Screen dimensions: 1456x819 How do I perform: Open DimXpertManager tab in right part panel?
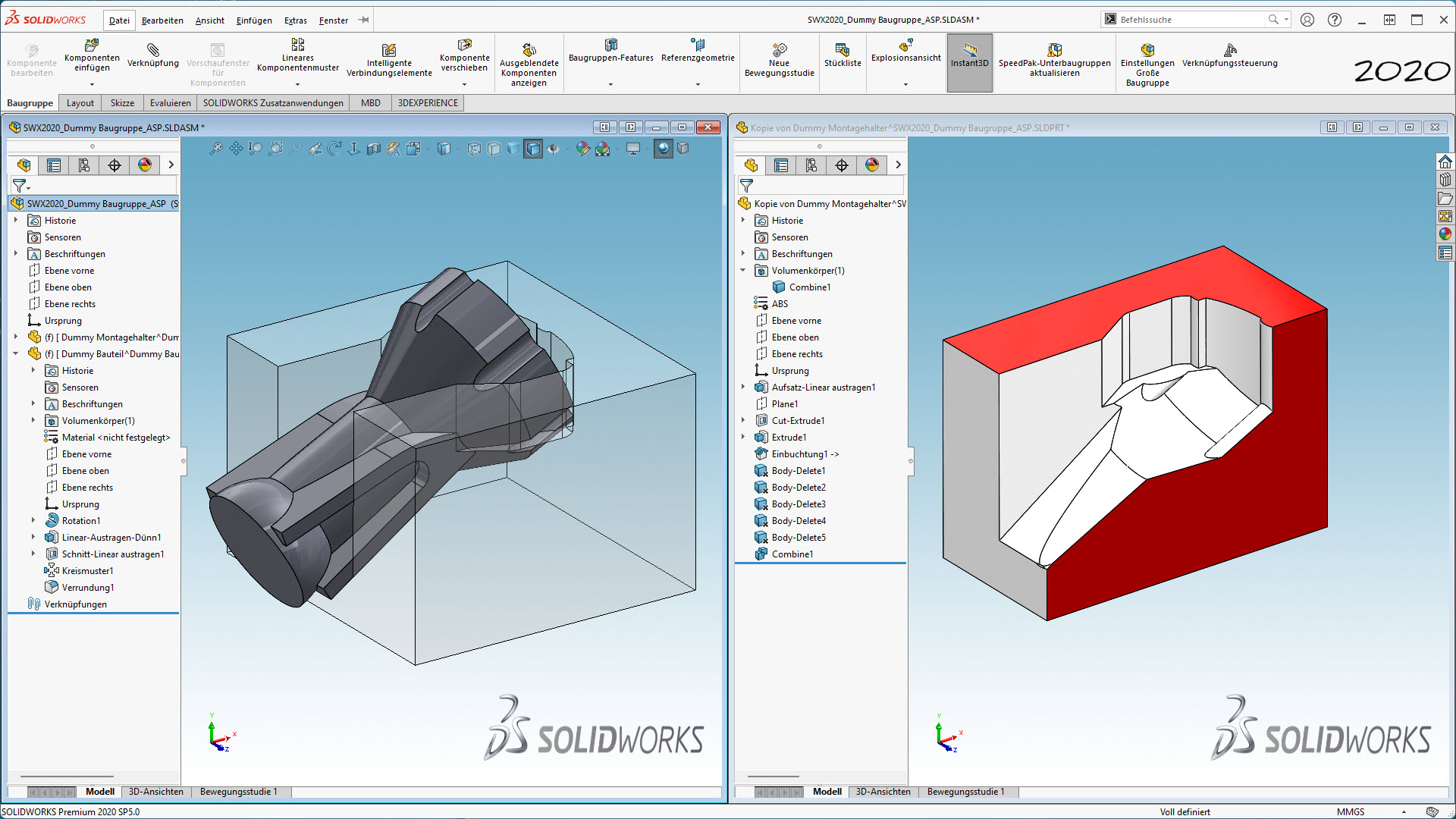[x=842, y=165]
